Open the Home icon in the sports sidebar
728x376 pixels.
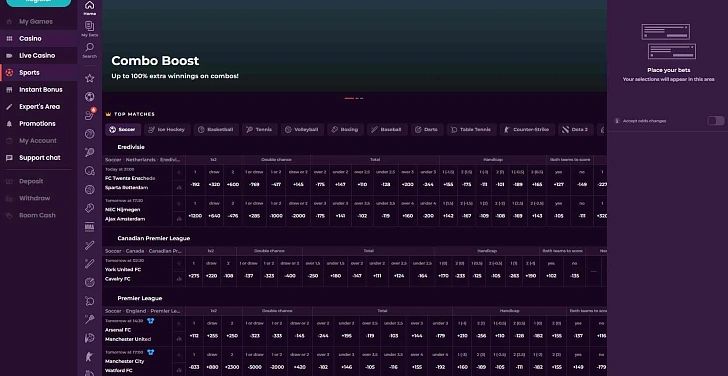pyautogui.click(x=90, y=8)
